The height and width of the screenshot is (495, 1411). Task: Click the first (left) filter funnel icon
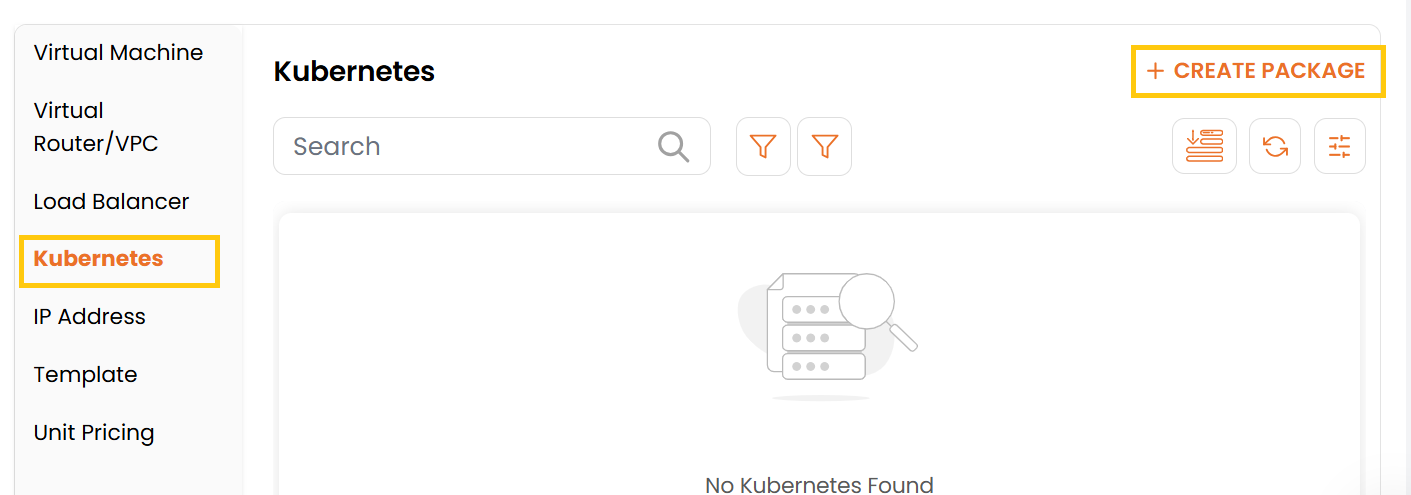coord(763,147)
